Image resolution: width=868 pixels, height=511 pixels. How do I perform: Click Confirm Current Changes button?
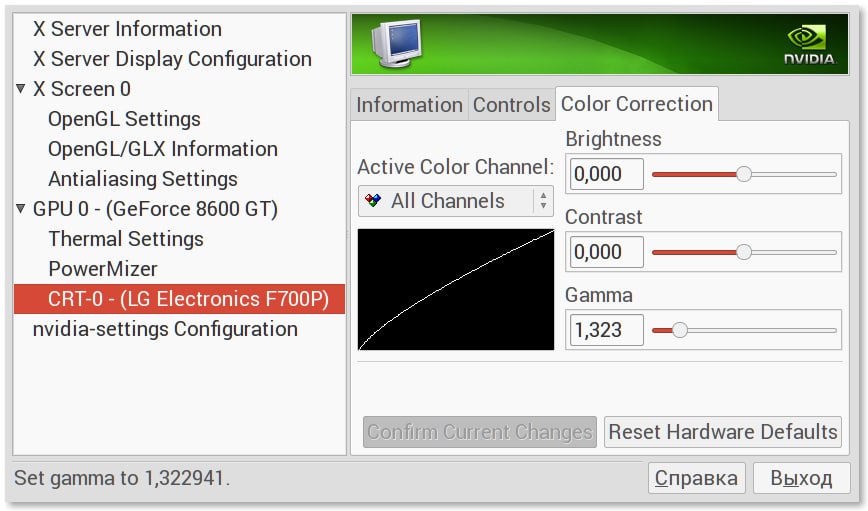point(480,432)
